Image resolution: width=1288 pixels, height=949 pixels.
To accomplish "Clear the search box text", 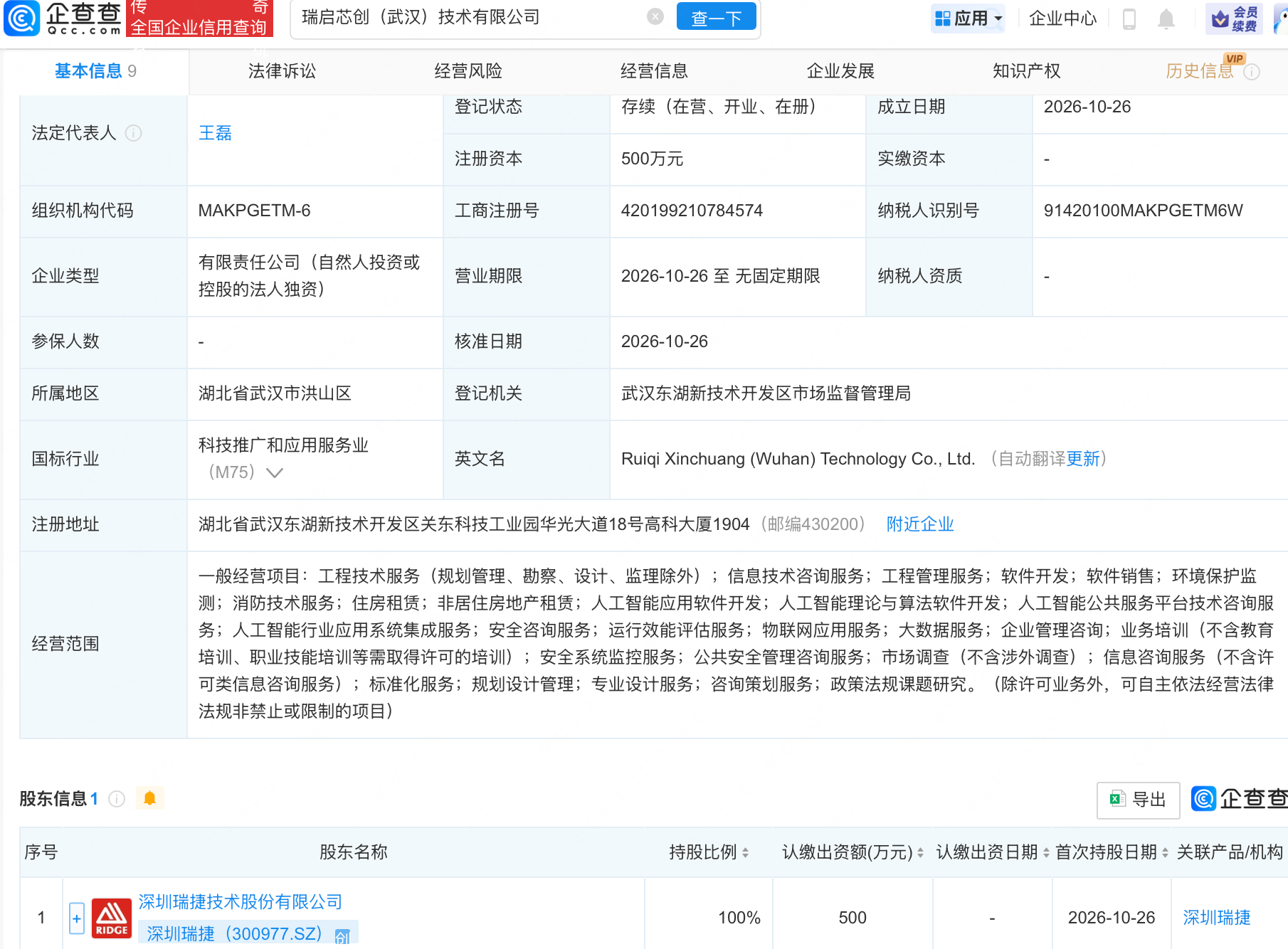I will (655, 17).
